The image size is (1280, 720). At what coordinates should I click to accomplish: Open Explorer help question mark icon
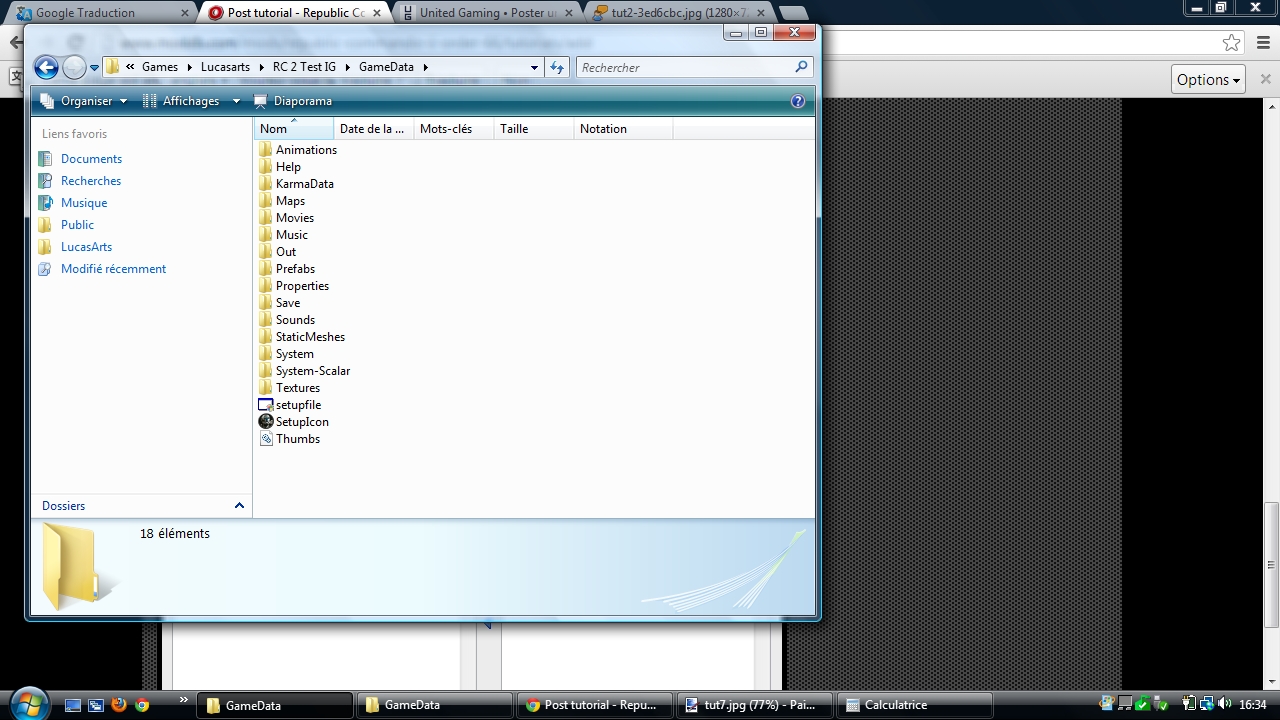pos(798,101)
